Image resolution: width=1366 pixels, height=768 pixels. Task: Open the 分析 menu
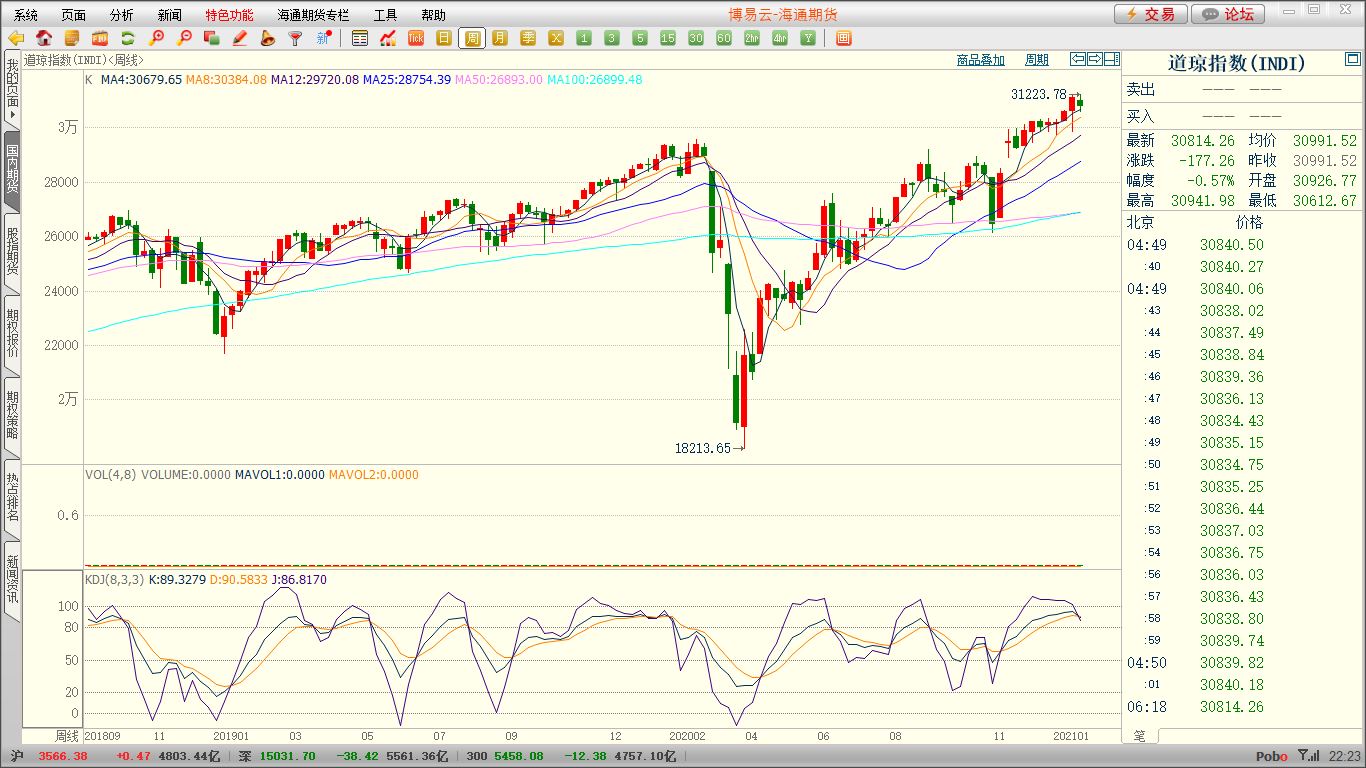(122, 15)
